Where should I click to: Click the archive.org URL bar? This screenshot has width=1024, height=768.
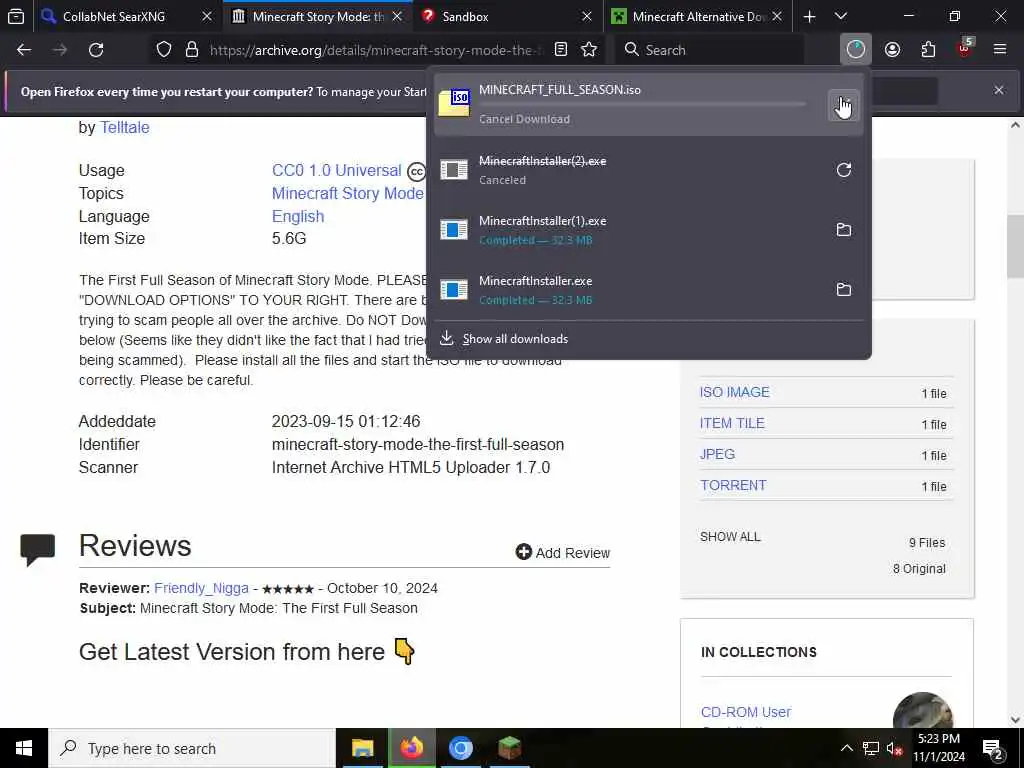tap(376, 50)
